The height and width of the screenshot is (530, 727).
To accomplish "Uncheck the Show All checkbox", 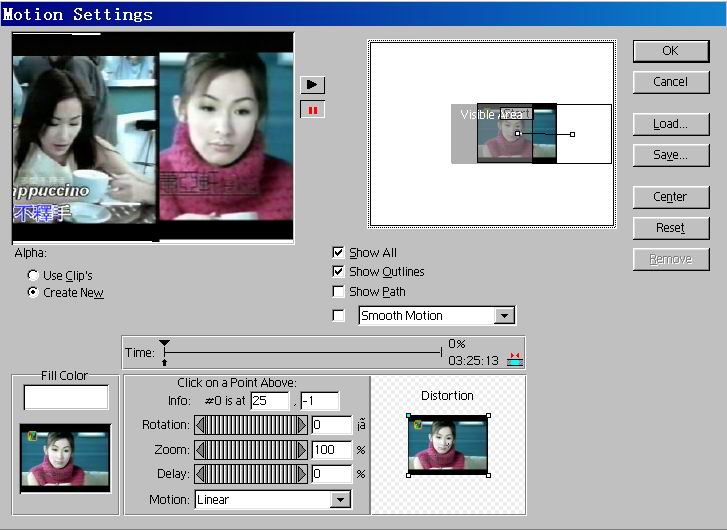I will (x=338, y=253).
